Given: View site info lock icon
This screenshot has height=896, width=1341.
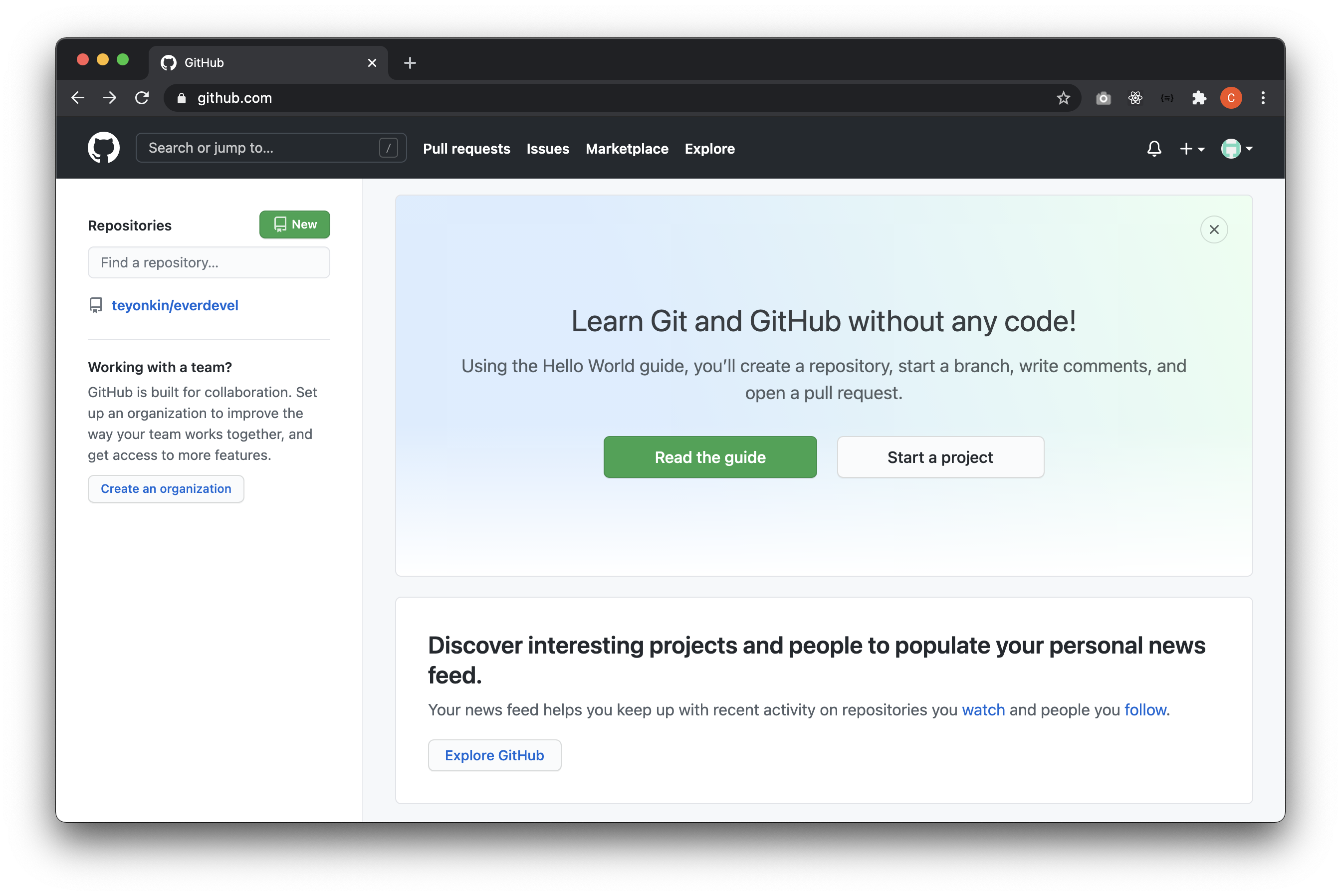Looking at the screenshot, I should pyautogui.click(x=181, y=98).
